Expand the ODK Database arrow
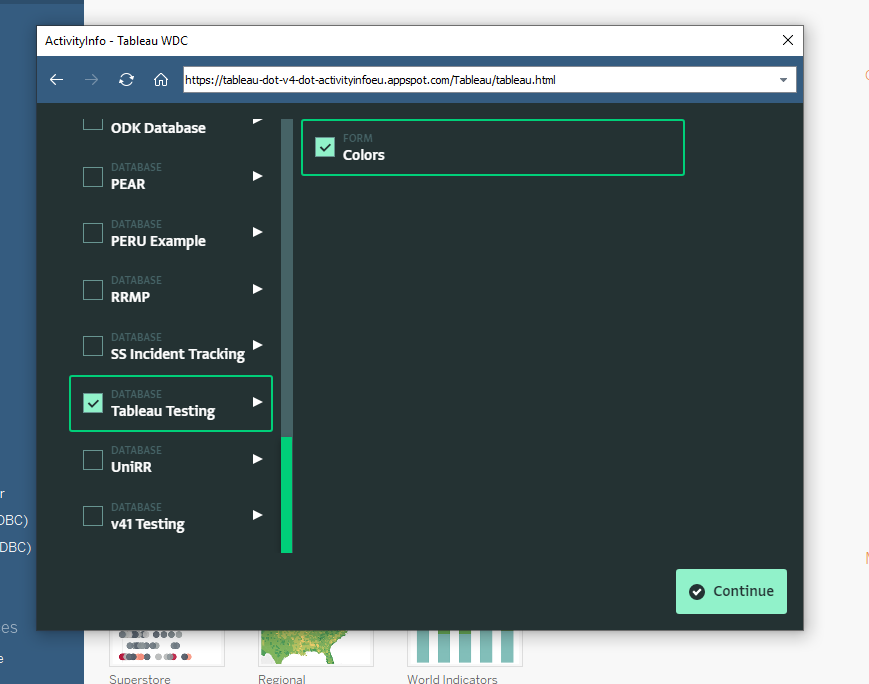Image resolution: width=869 pixels, height=684 pixels. coord(257,121)
